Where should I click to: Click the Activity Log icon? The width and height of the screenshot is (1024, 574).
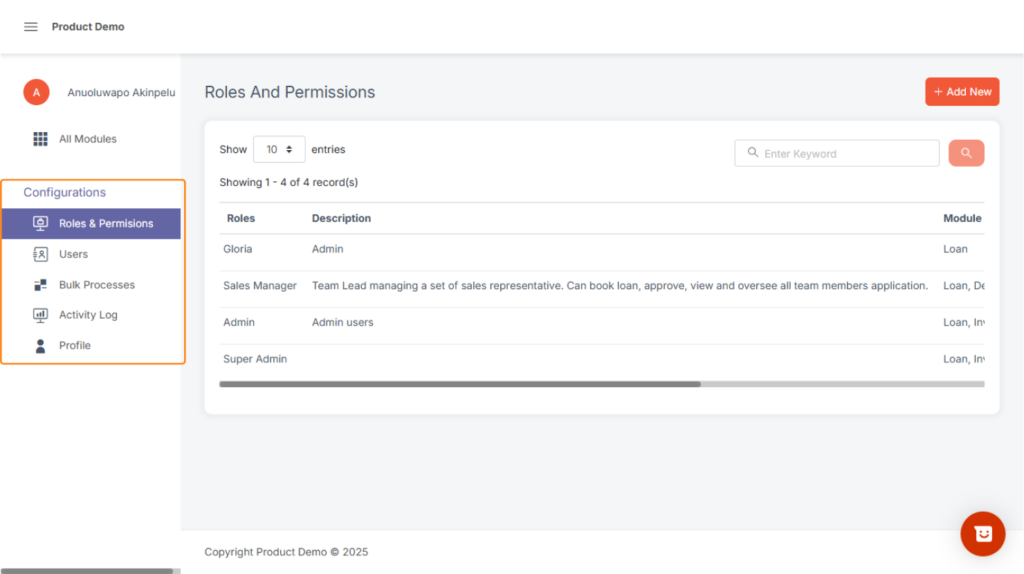pyautogui.click(x=40, y=315)
